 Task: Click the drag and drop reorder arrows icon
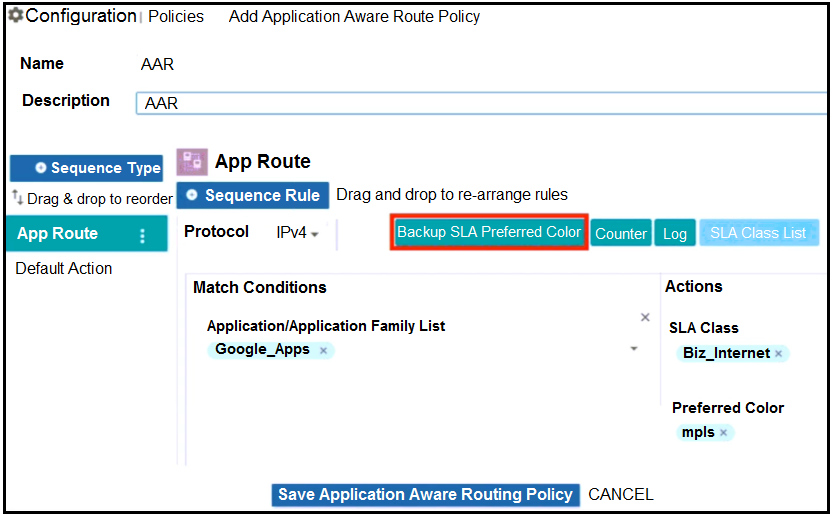click(x=17, y=197)
